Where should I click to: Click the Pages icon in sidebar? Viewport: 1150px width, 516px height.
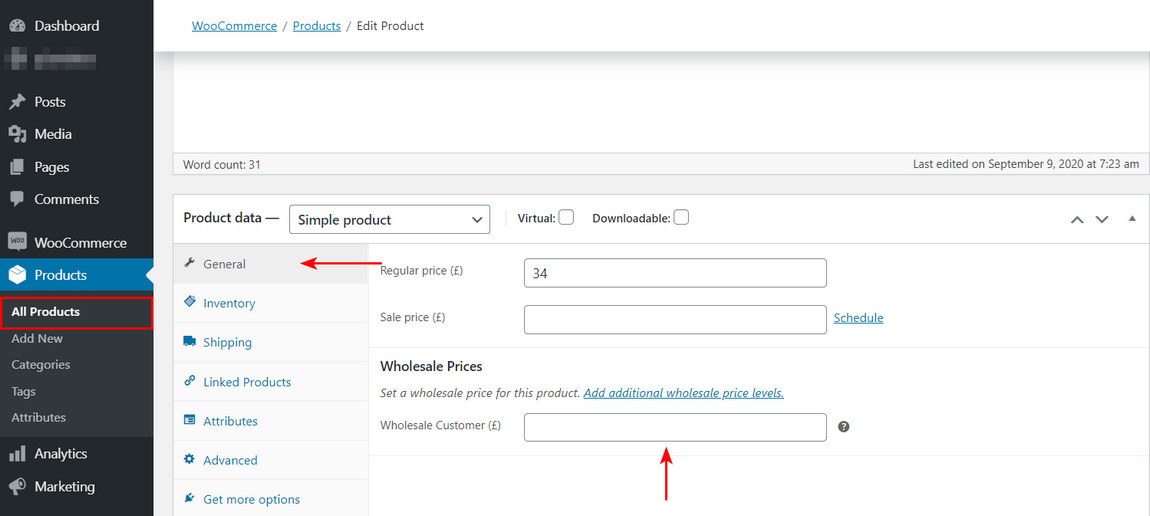tap(18, 167)
